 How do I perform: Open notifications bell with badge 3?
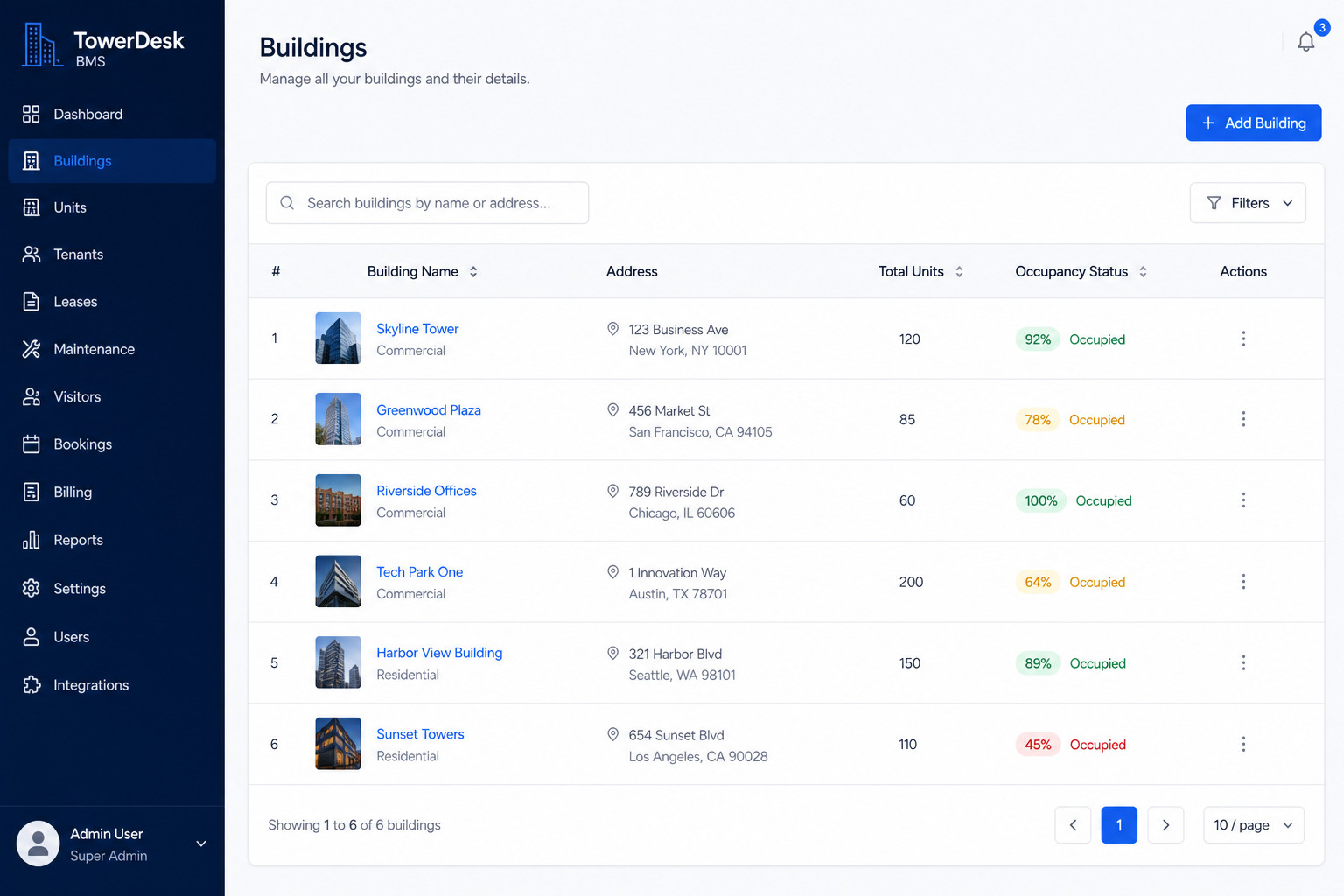click(x=1306, y=41)
